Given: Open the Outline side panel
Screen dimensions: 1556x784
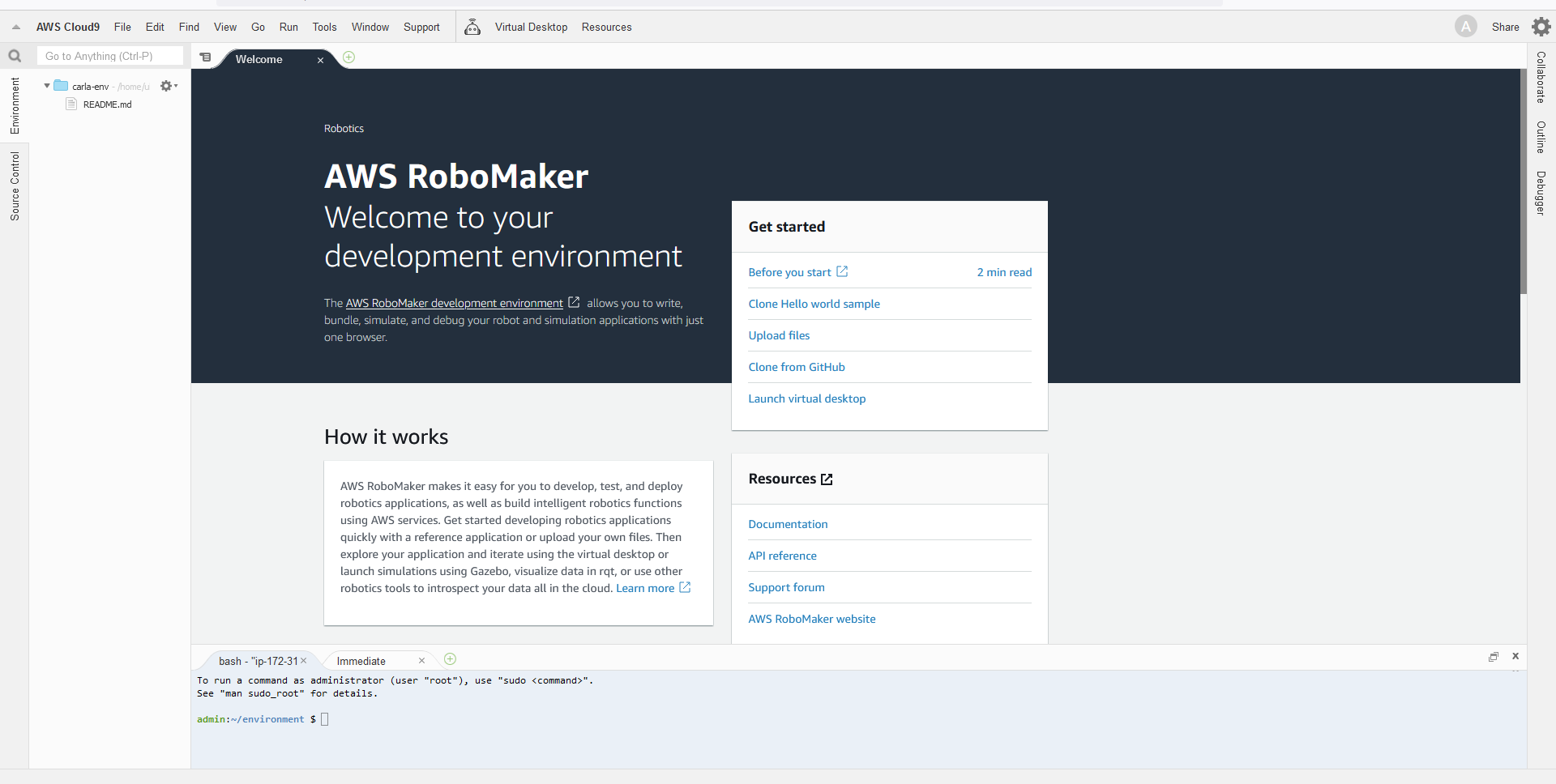Looking at the screenshot, I should coord(1541,137).
